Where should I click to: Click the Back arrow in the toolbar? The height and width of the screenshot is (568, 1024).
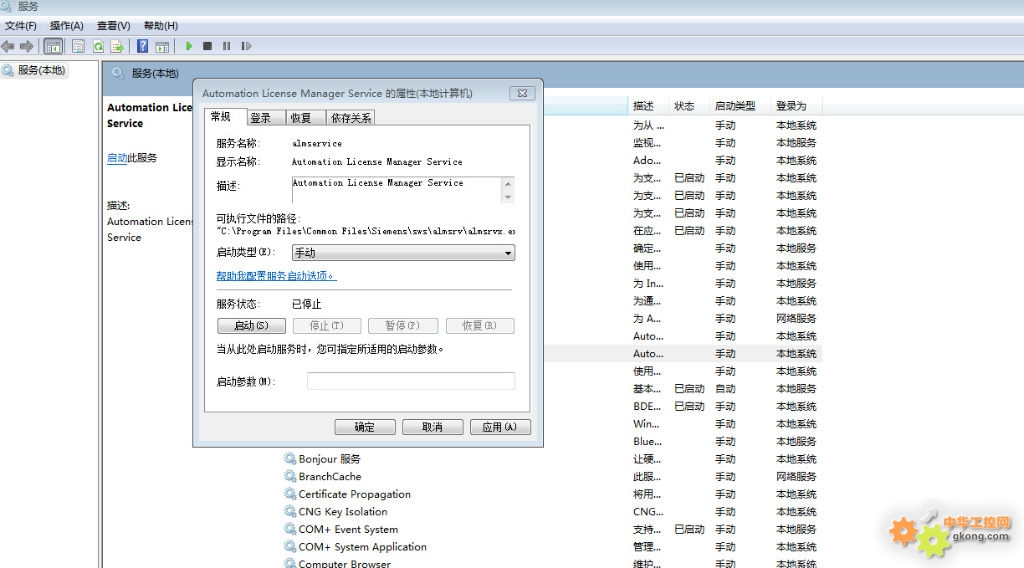pyautogui.click(x=8, y=46)
